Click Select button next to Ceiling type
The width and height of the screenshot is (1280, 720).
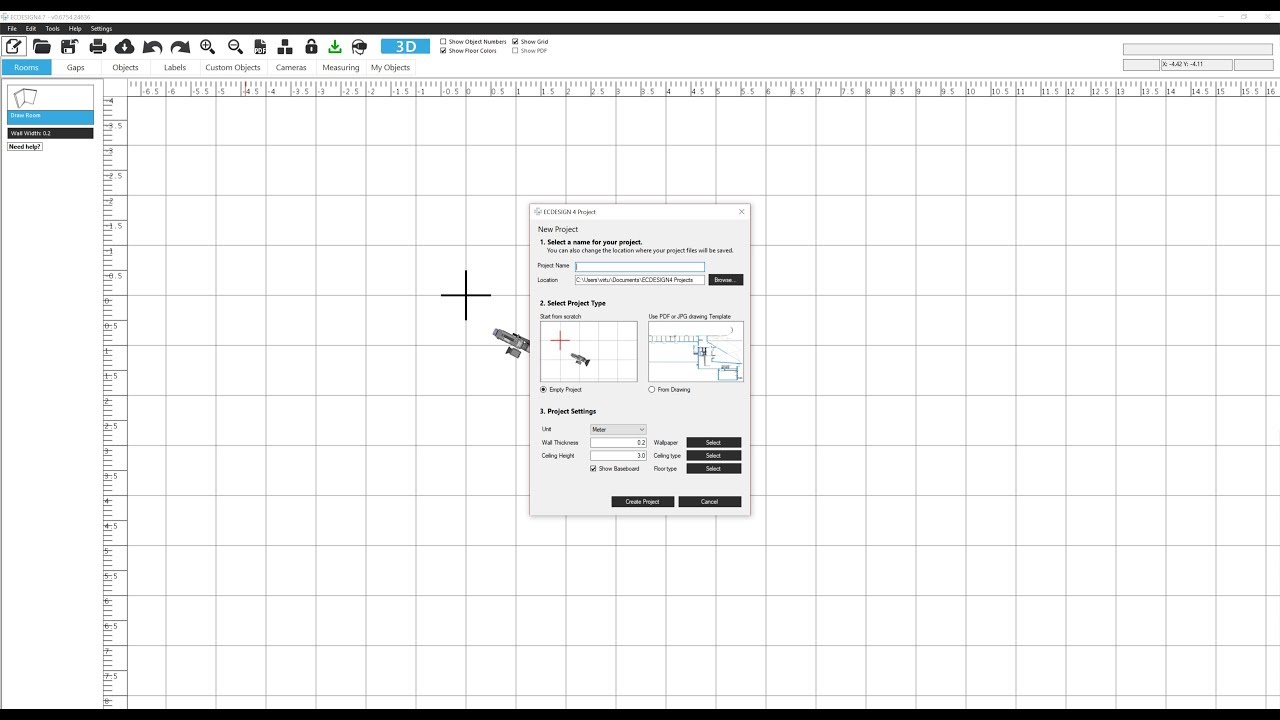[713, 455]
